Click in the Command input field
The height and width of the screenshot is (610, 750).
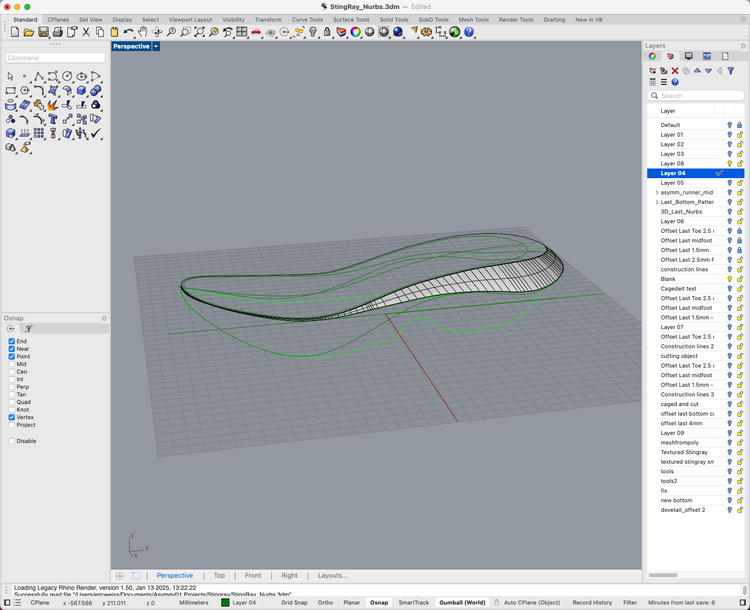pos(55,58)
